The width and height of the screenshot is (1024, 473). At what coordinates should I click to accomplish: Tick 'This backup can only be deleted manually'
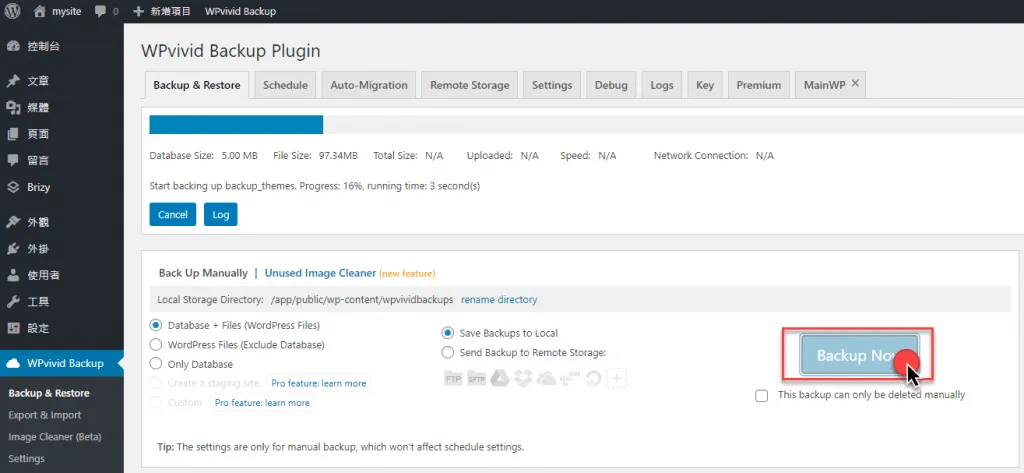pos(761,396)
